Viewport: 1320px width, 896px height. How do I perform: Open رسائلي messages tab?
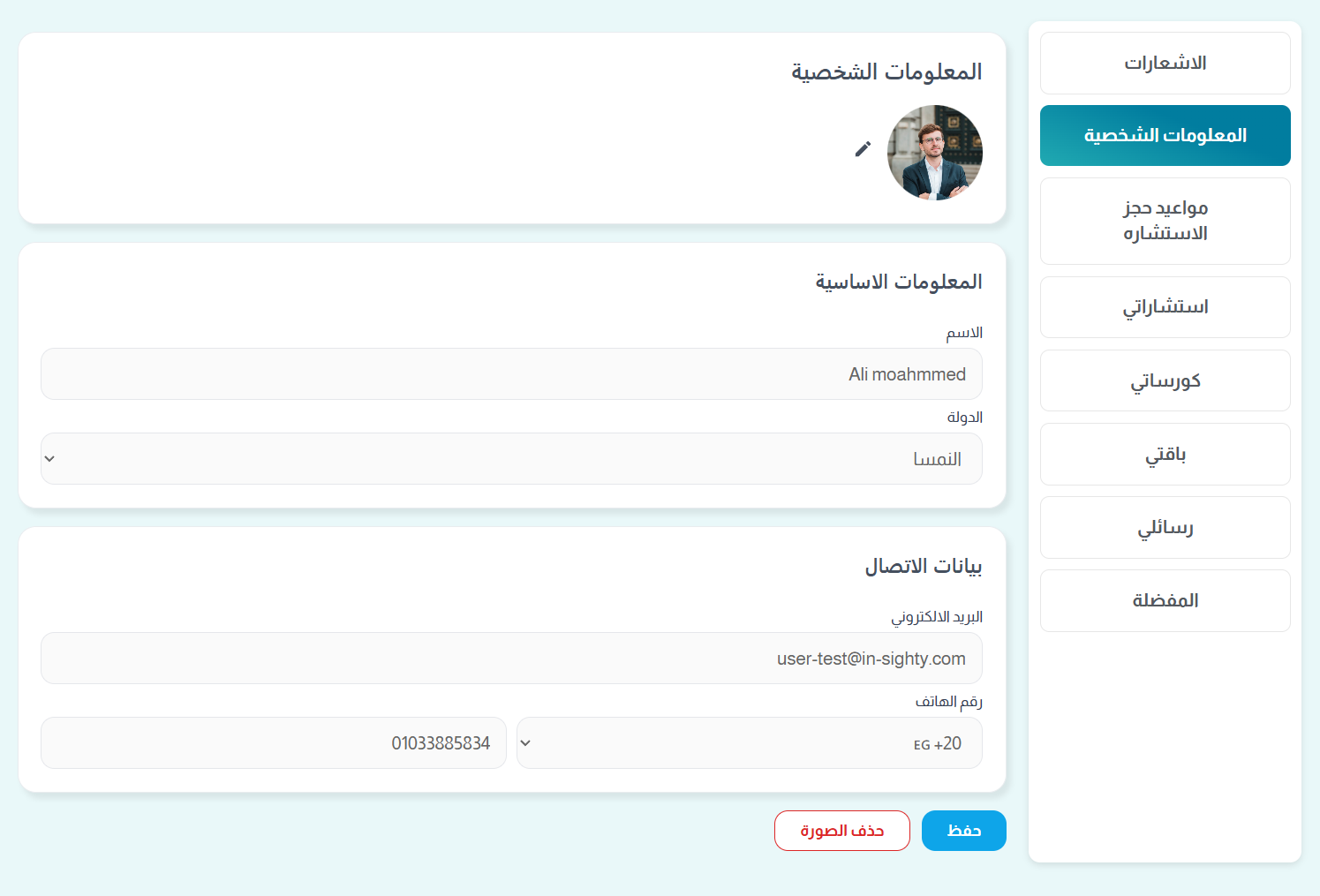point(1165,528)
